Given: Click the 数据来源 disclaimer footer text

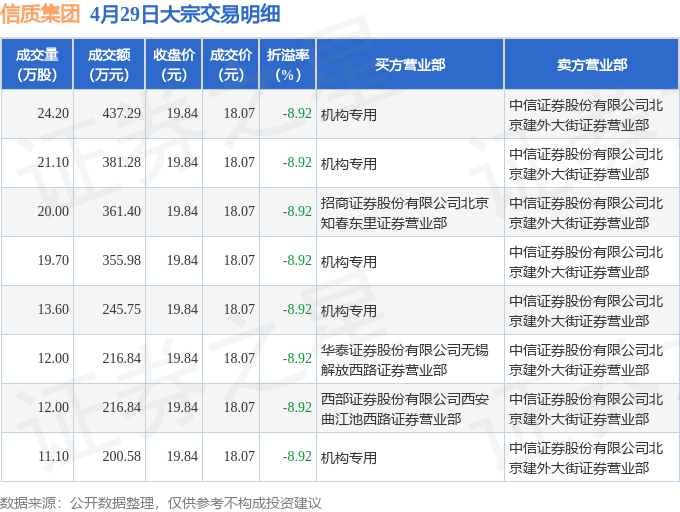Looking at the screenshot, I should [161, 503].
